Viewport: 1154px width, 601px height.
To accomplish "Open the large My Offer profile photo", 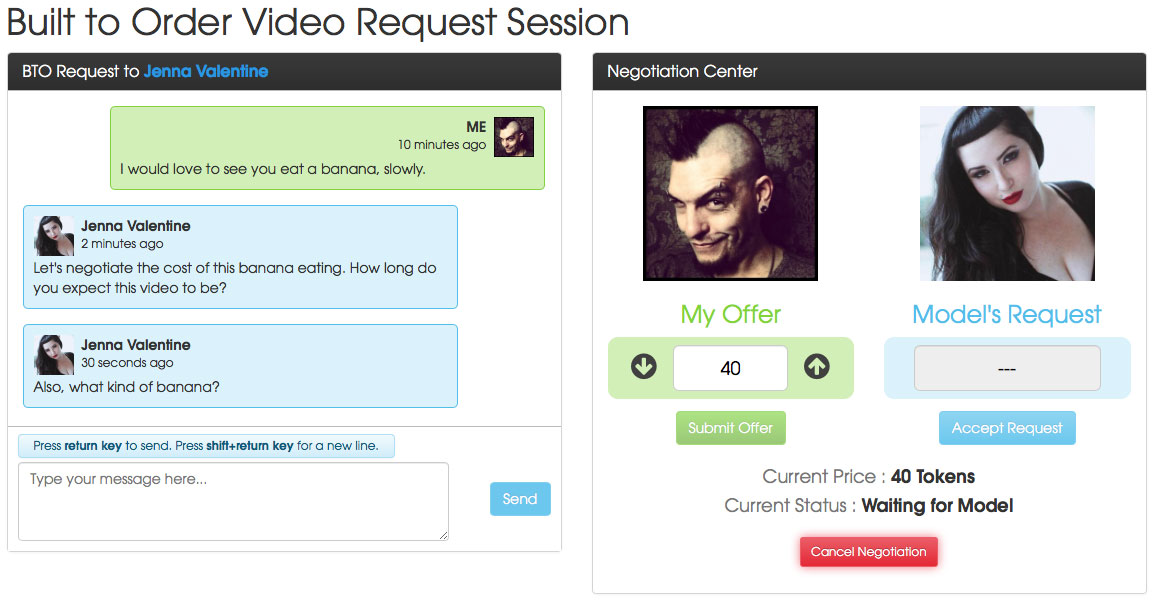I will [x=730, y=193].
